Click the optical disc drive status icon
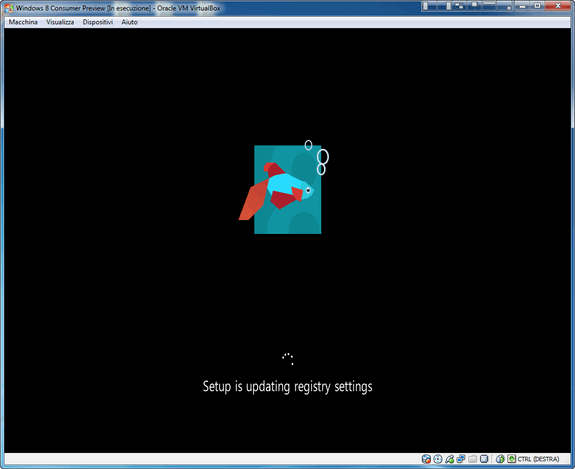 tap(437, 459)
